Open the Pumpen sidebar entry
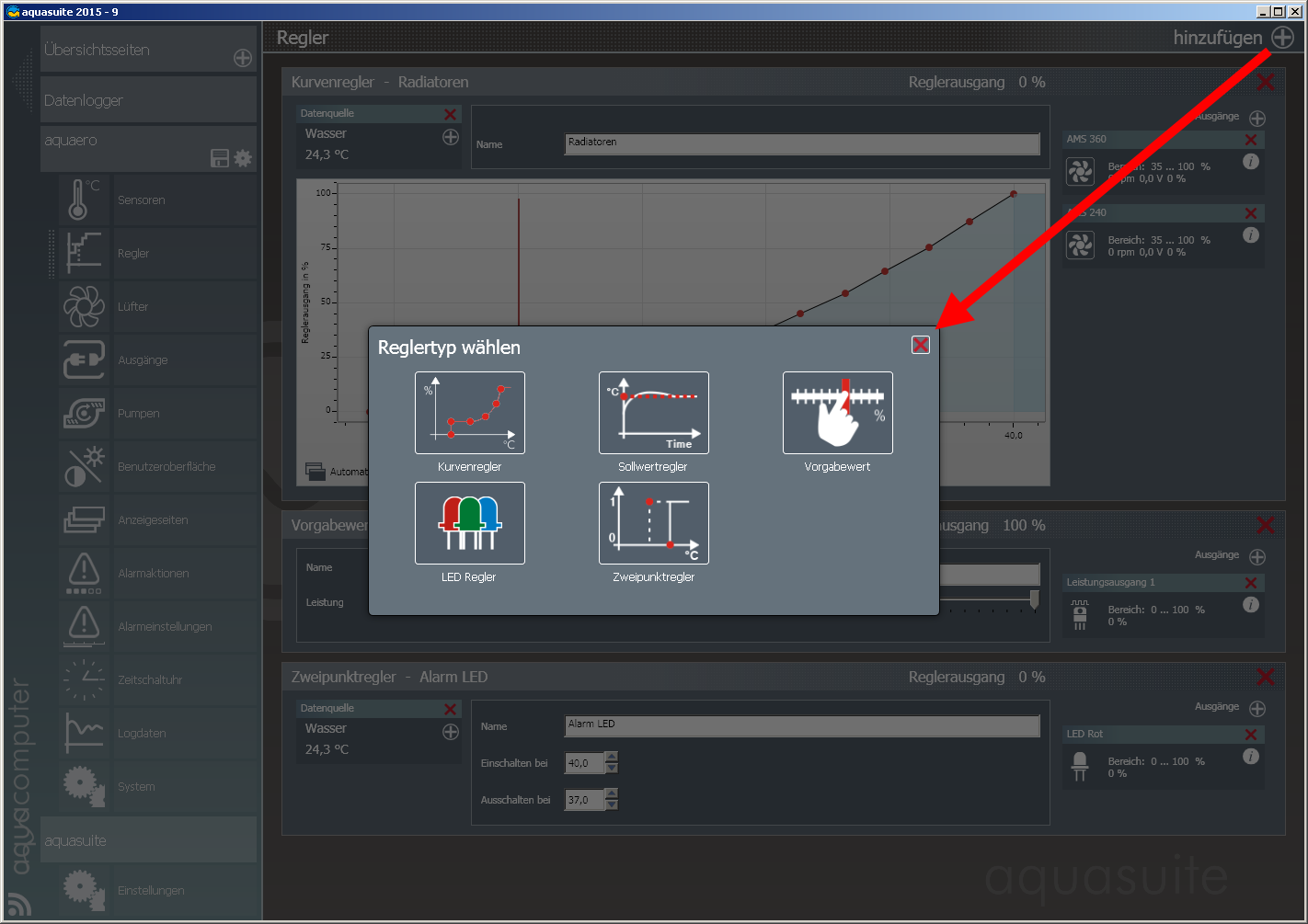This screenshot has height=924, width=1308. pyautogui.click(x=138, y=414)
